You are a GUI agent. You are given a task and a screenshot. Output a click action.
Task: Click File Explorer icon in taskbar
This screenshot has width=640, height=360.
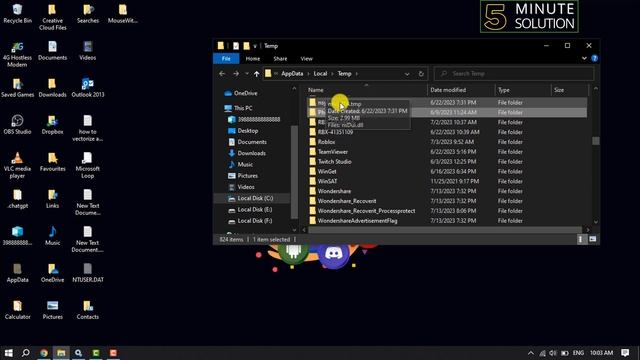(x=61, y=353)
